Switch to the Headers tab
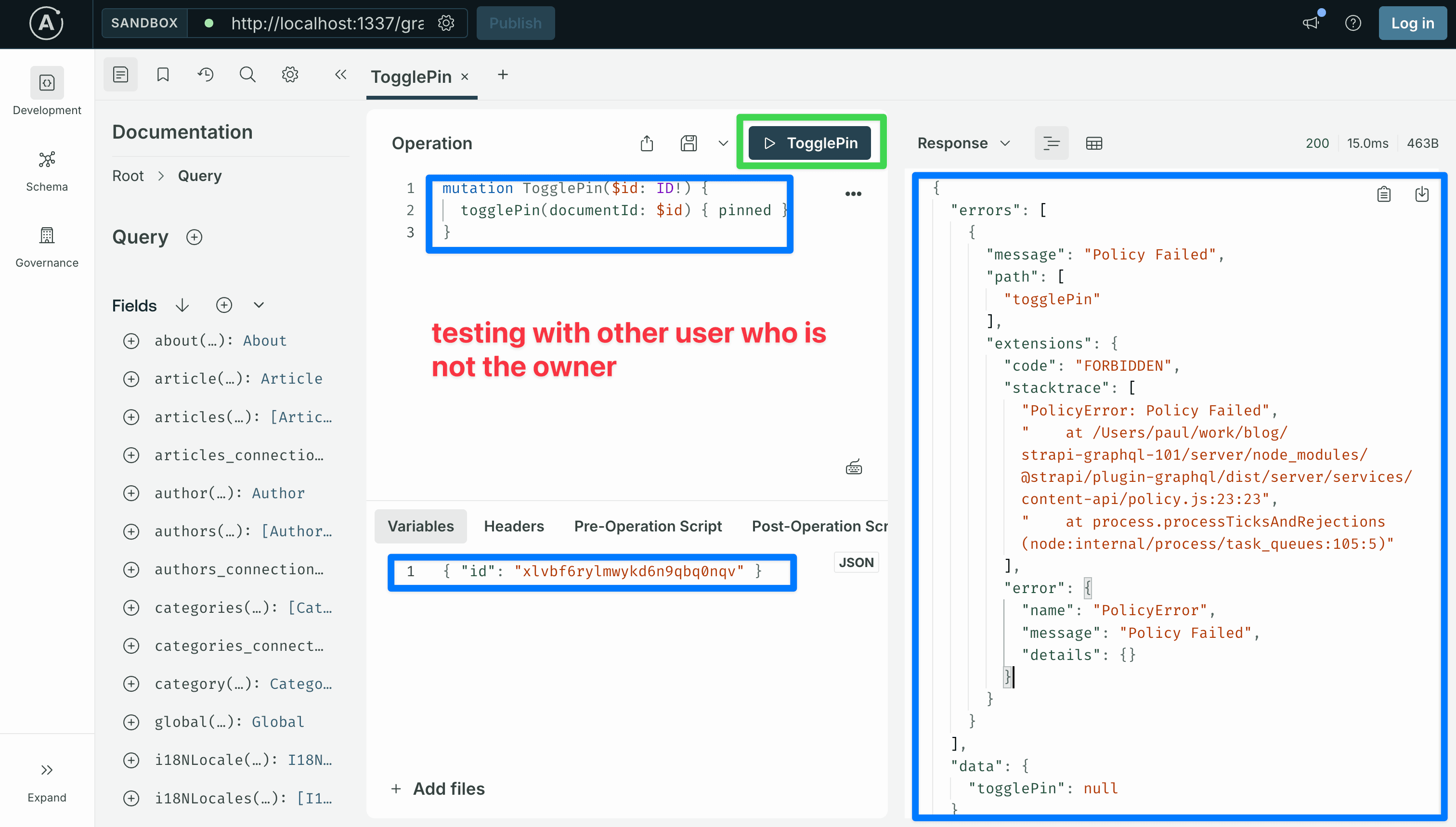 point(514,526)
